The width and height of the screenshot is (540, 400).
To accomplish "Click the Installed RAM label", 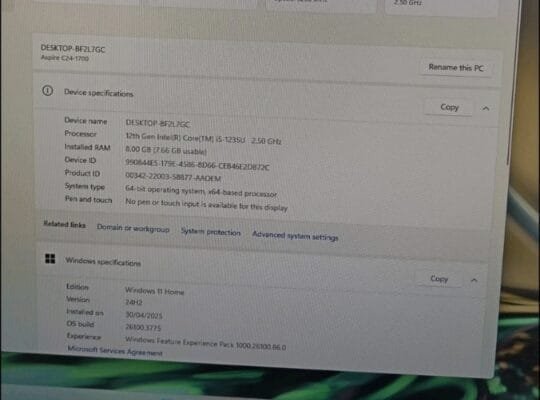I will click(87, 147).
